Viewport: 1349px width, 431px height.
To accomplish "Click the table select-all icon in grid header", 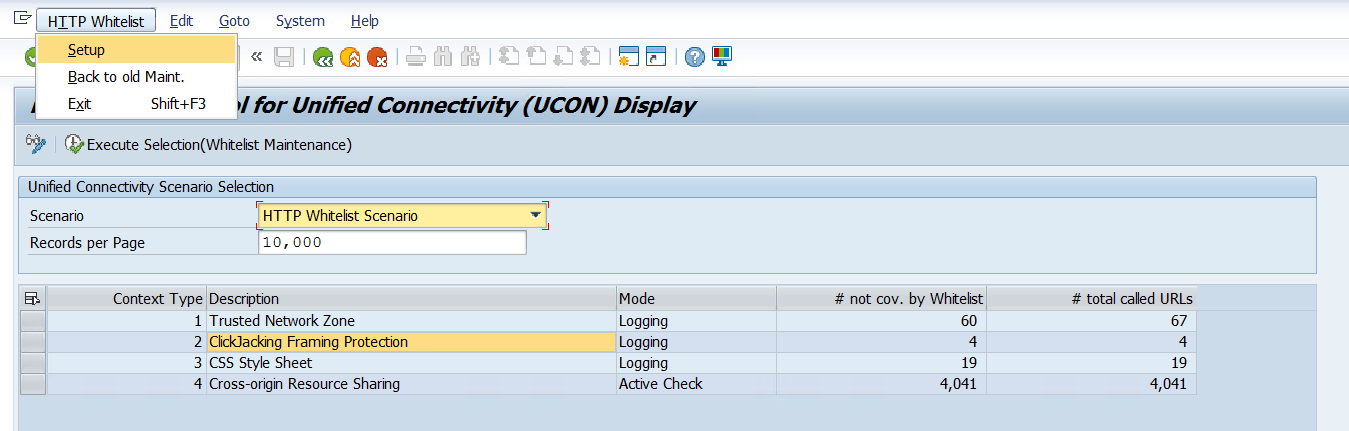I will [32, 298].
